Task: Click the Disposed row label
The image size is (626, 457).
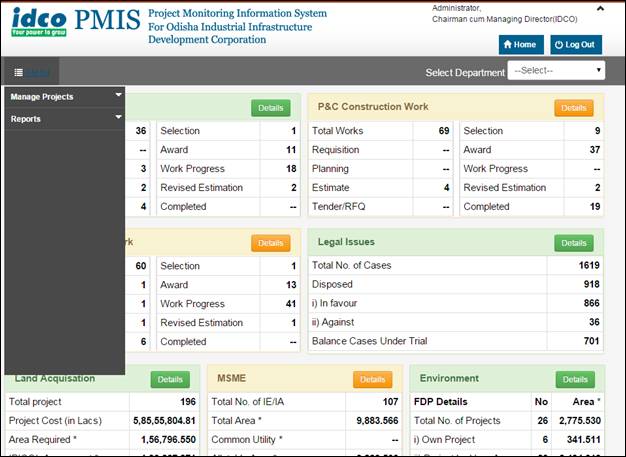Action: (332, 284)
